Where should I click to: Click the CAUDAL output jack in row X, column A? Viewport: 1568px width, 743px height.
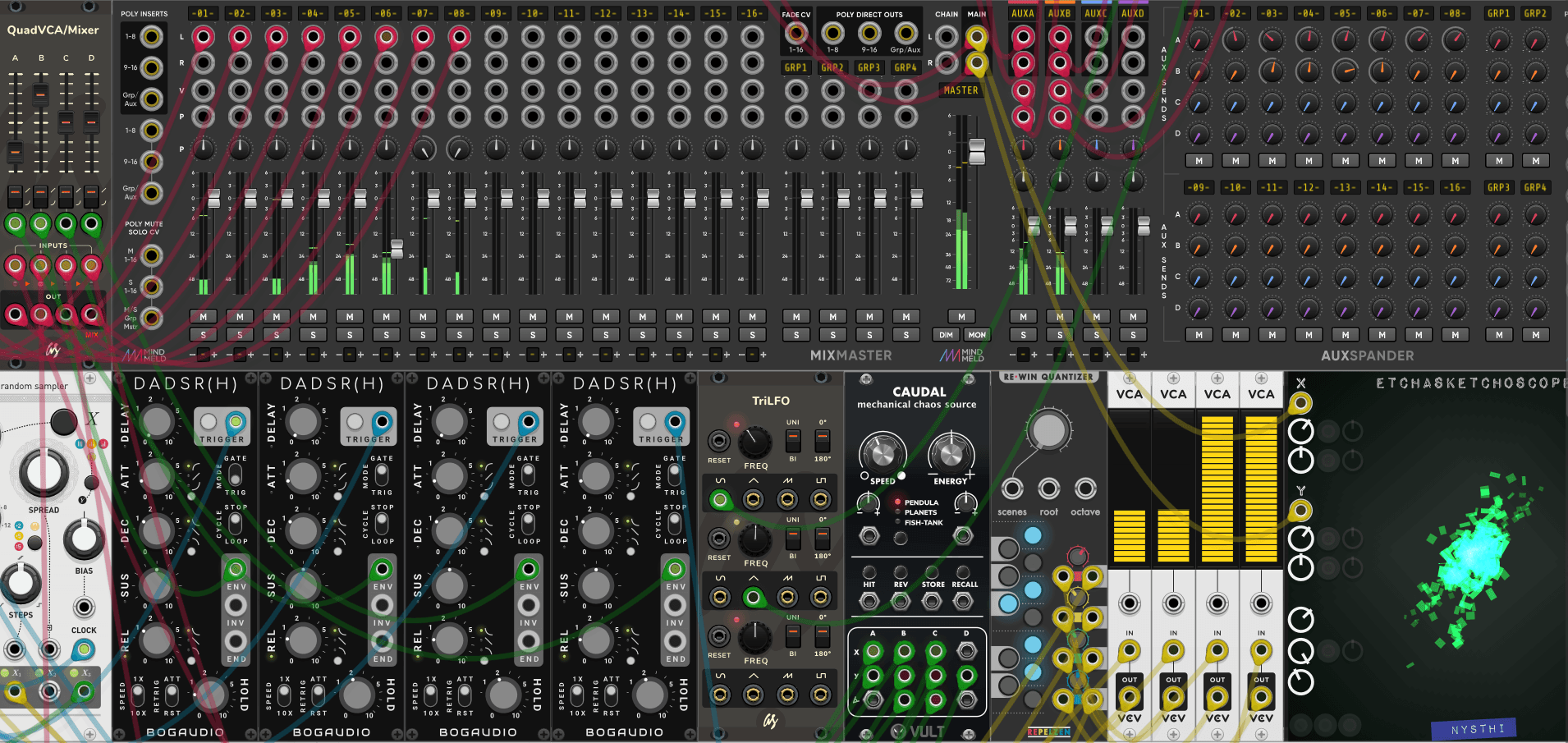873,652
